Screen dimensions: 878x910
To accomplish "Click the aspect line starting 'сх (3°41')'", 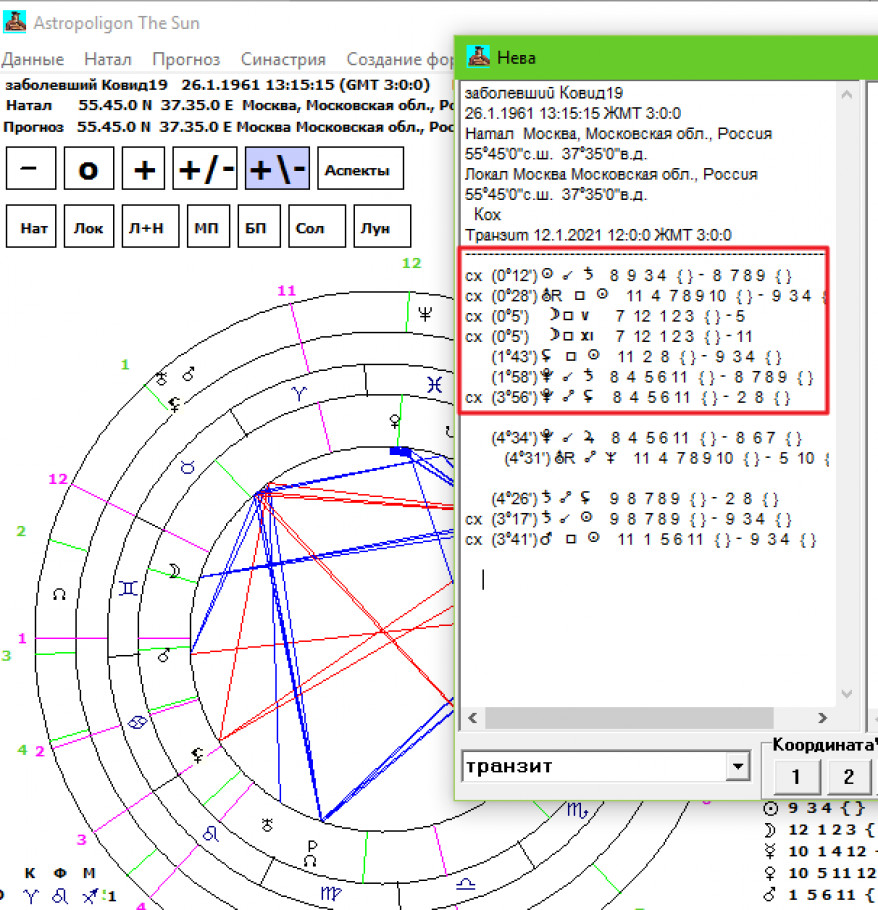I will pyautogui.click(x=641, y=539).
